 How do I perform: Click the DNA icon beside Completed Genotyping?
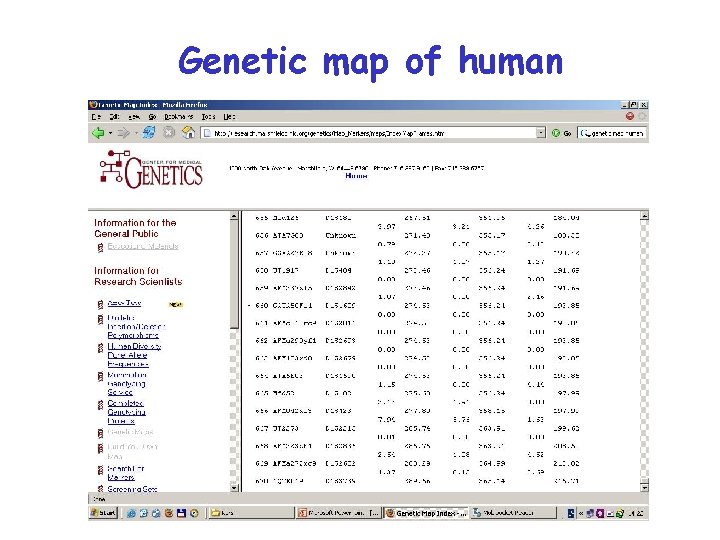(100, 405)
